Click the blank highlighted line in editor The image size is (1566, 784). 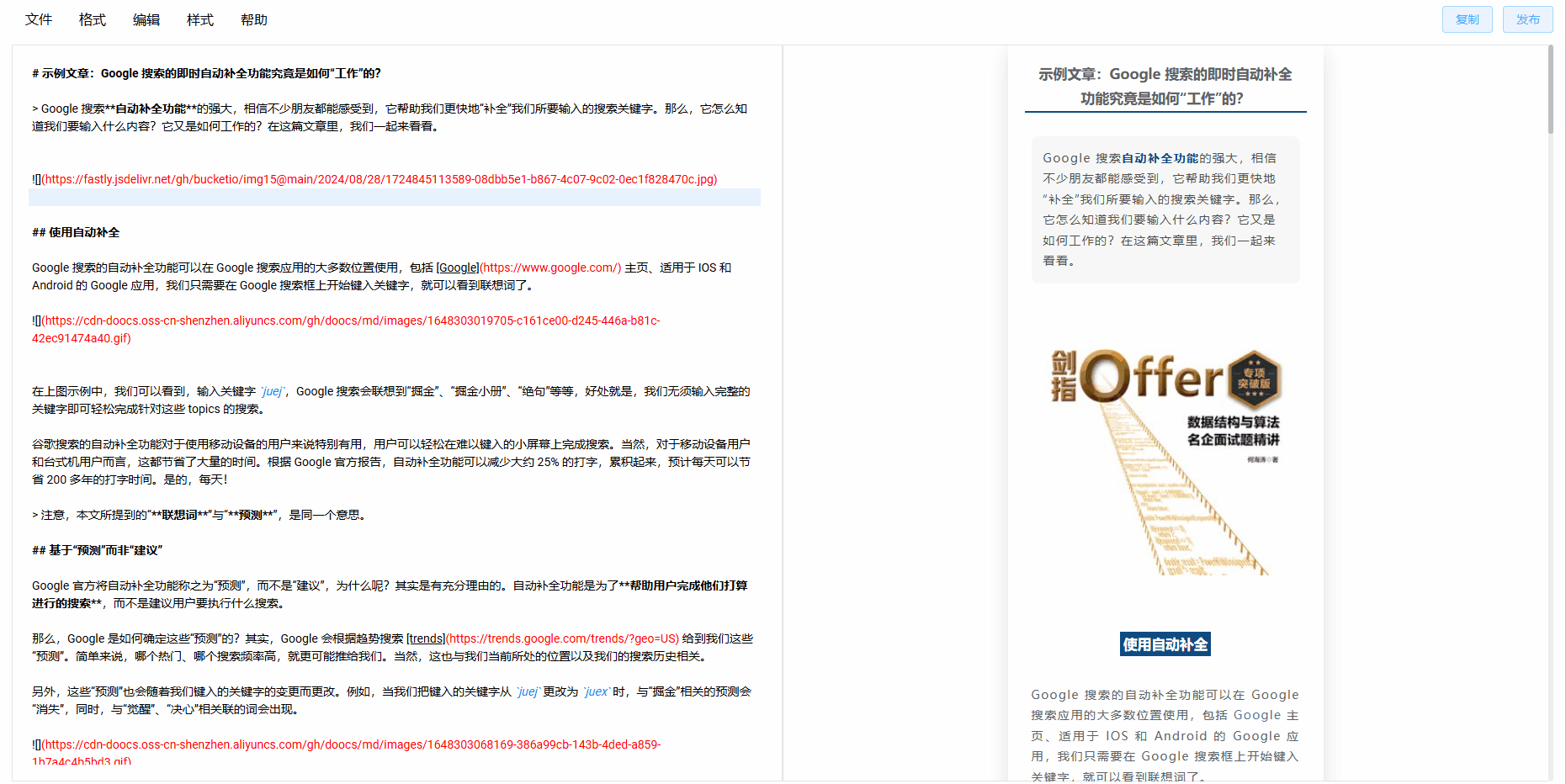tap(395, 197)
